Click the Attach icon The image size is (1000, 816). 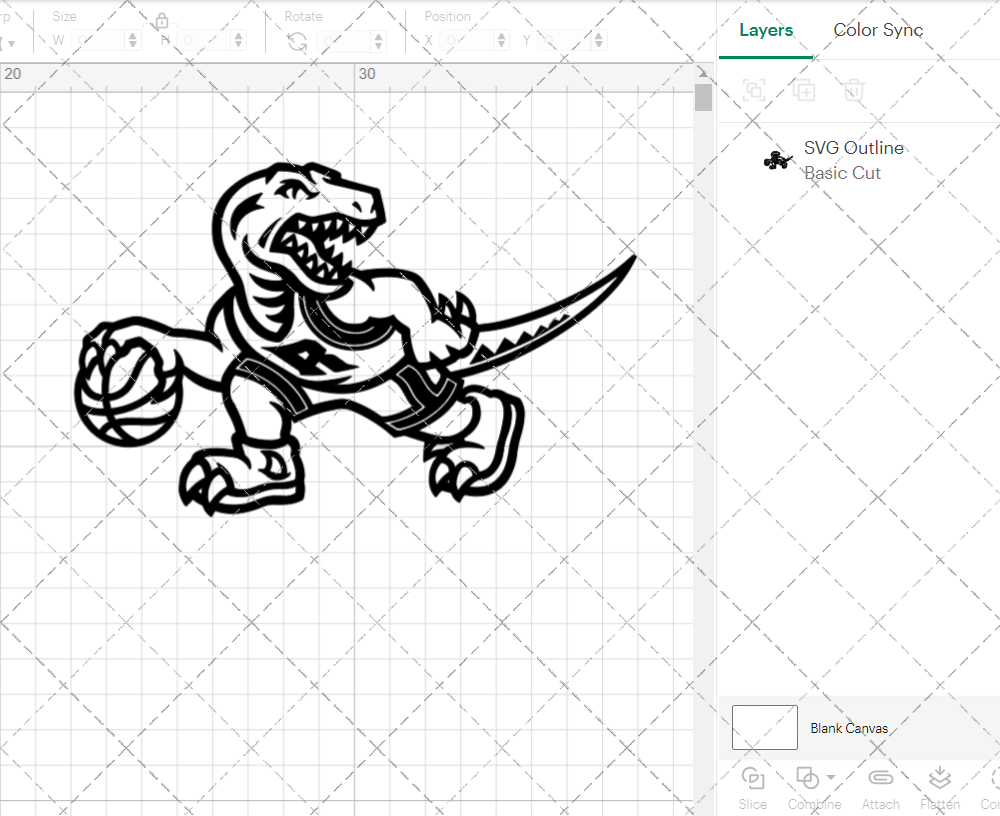pos(881,778)
